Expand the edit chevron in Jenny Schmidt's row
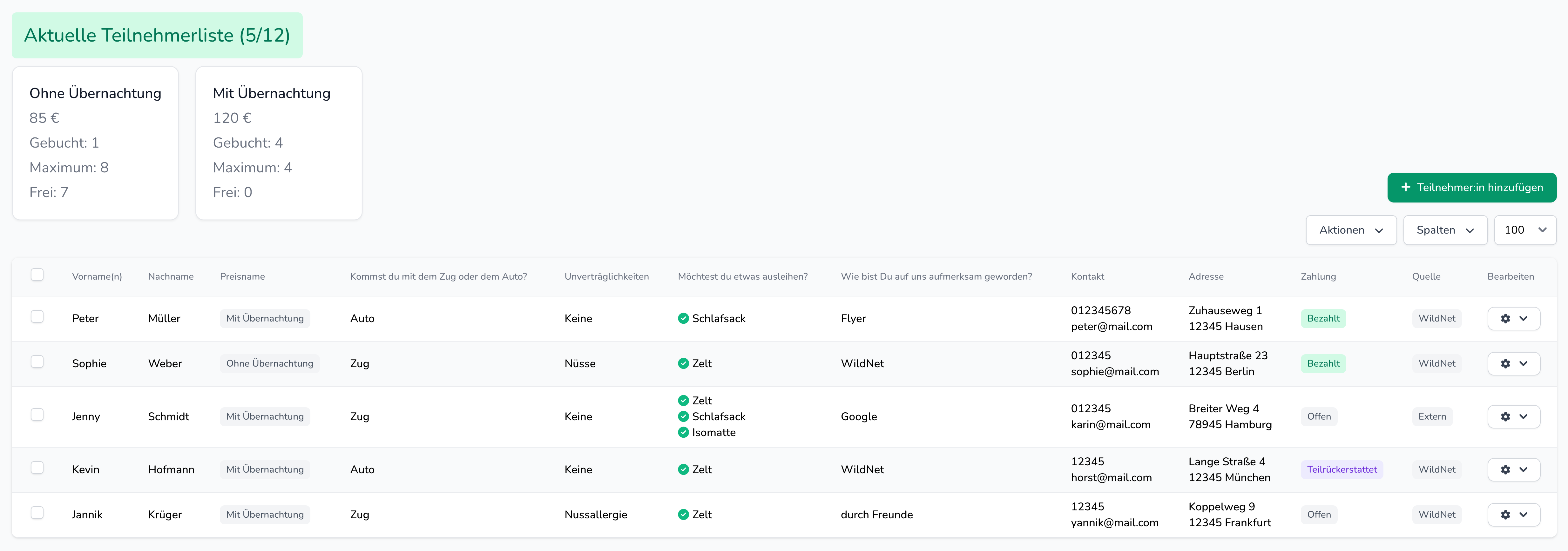Viewport: 1568px width, 551px height. pyautogui.click(x=1523, y=417)
